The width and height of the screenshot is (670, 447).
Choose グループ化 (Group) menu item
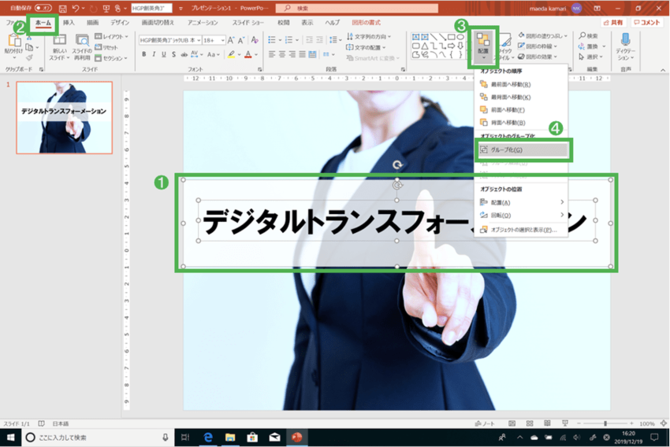523,150
